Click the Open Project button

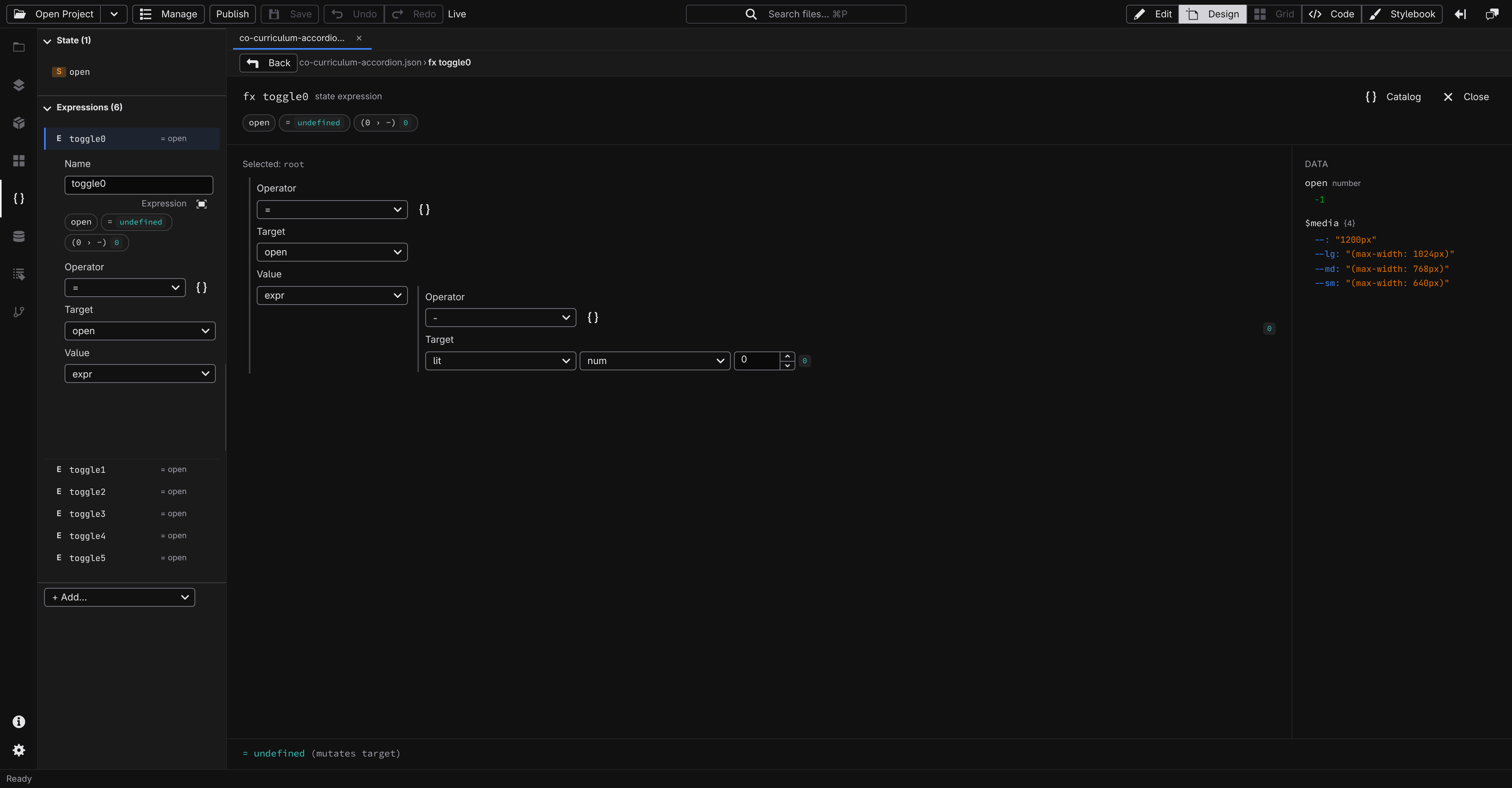pos(54,14)
